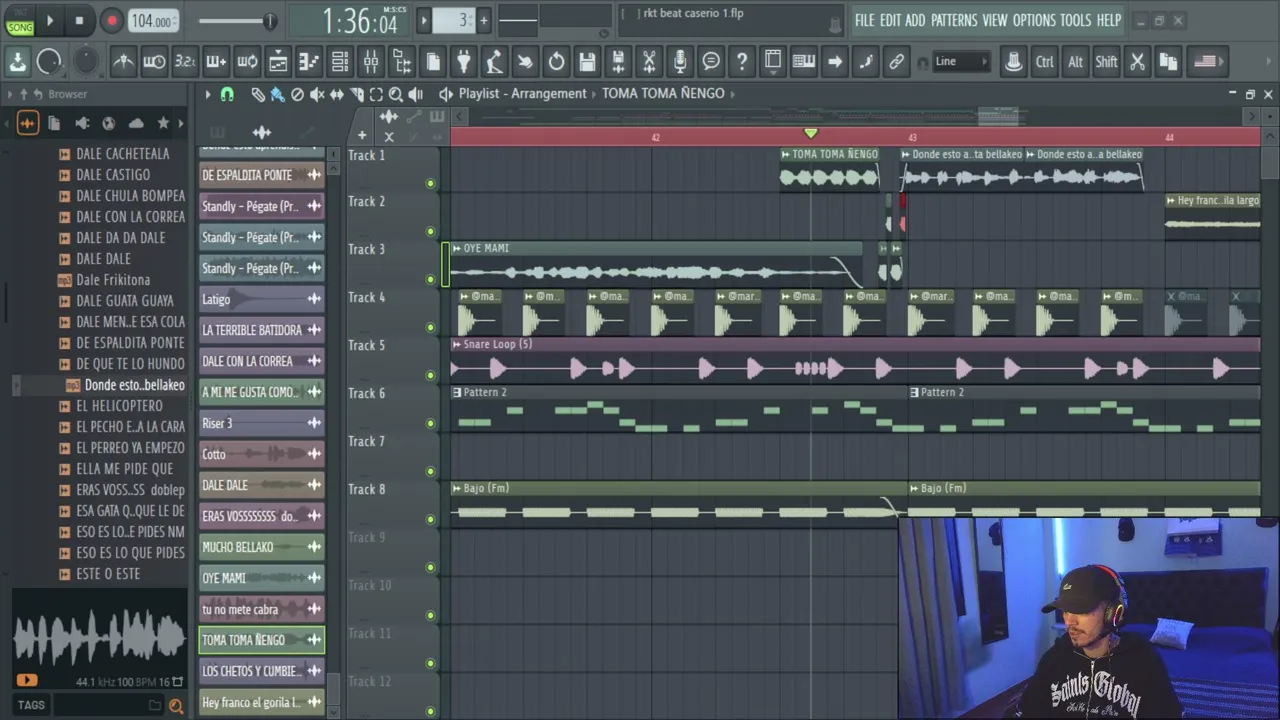1280x720 pixels.
Task: Click the undo history icon
Action: pyautogui.click(x=556, y=62)
